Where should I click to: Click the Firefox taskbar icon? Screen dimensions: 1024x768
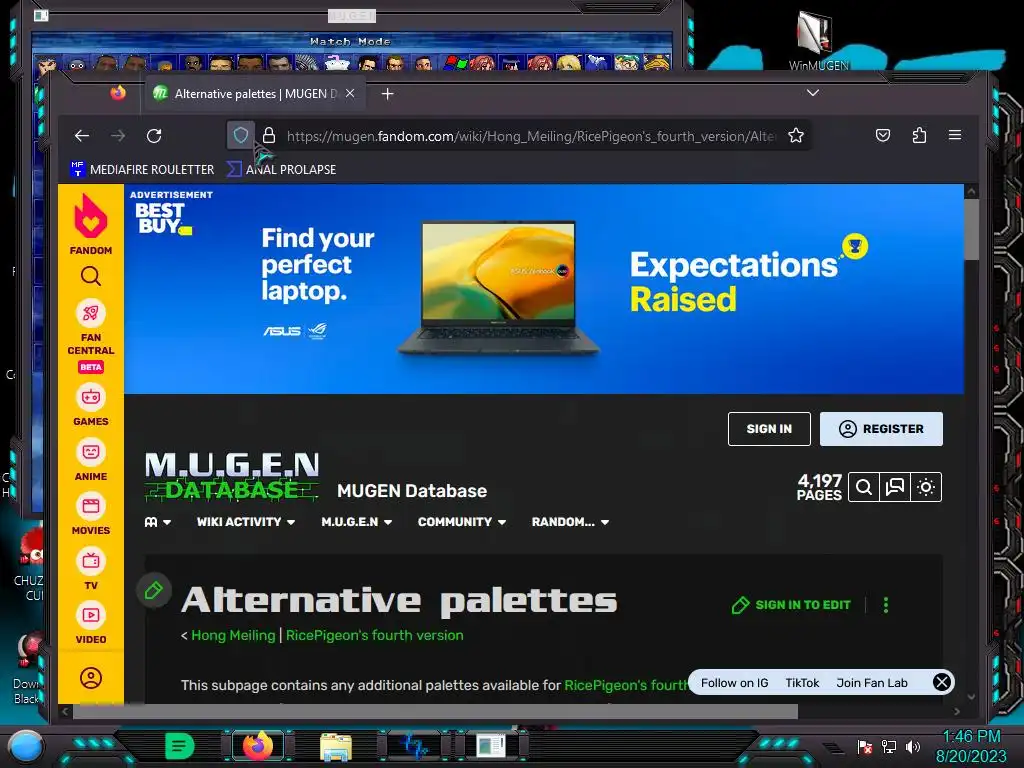pos(258,746)
